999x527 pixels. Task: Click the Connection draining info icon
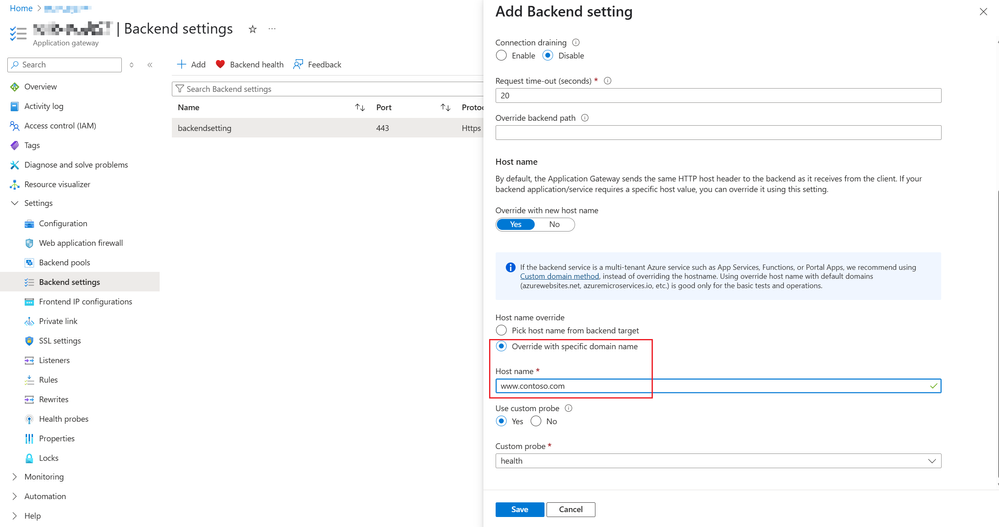pyautogui.click(x=576, y=43)
